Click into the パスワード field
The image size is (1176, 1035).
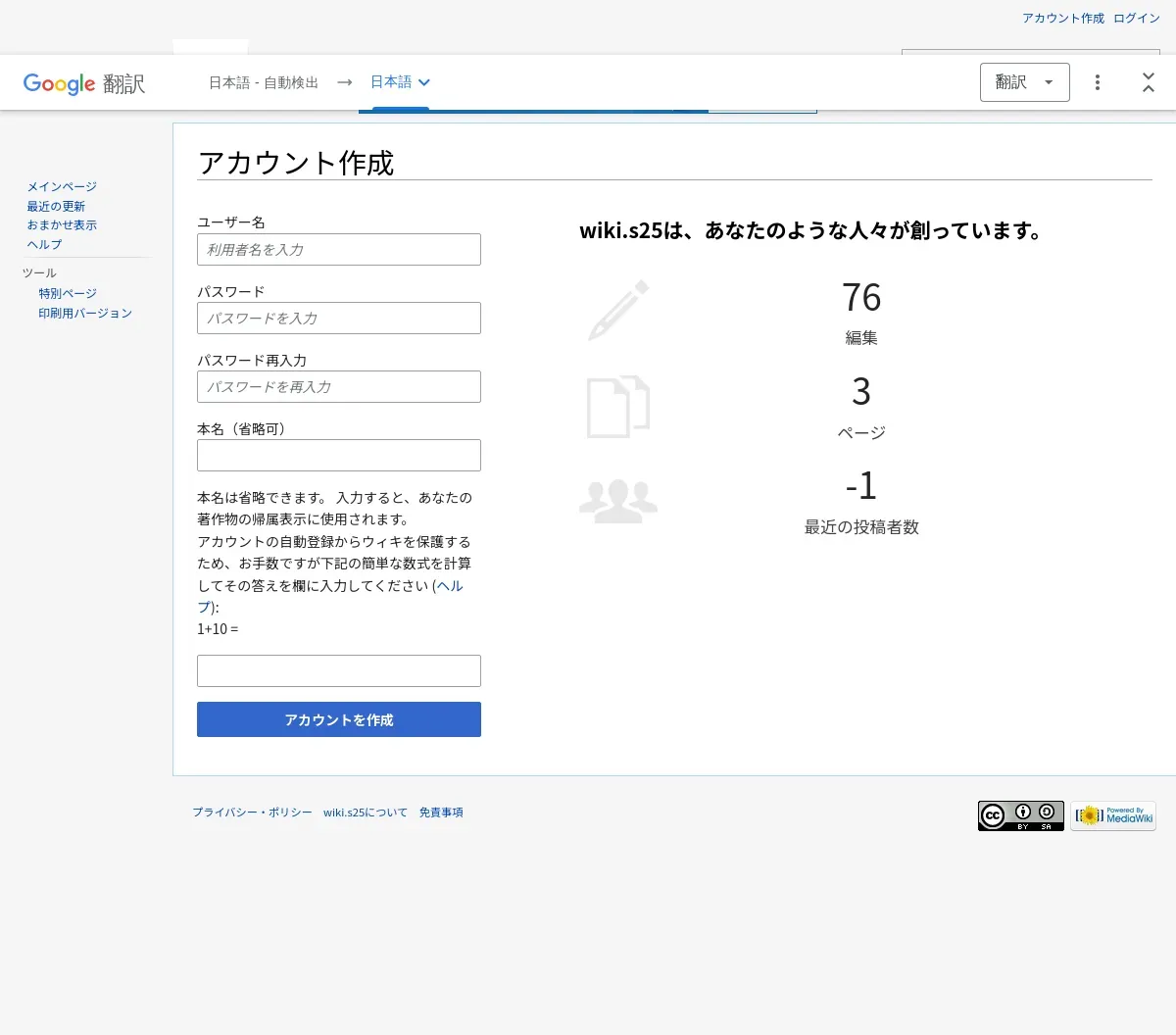click(x=339, y=319)
